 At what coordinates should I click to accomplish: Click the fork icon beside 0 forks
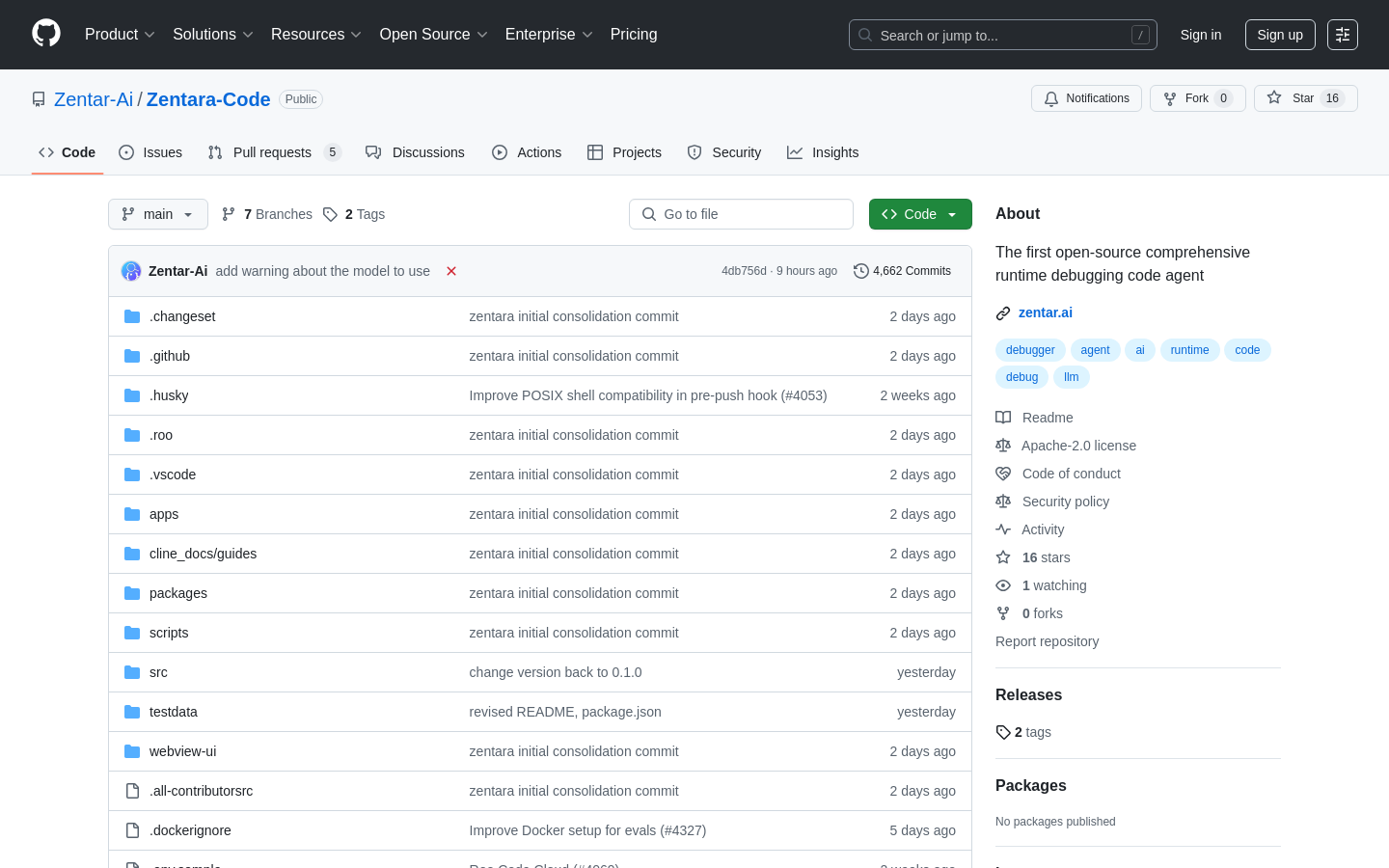click(1003, 613)
